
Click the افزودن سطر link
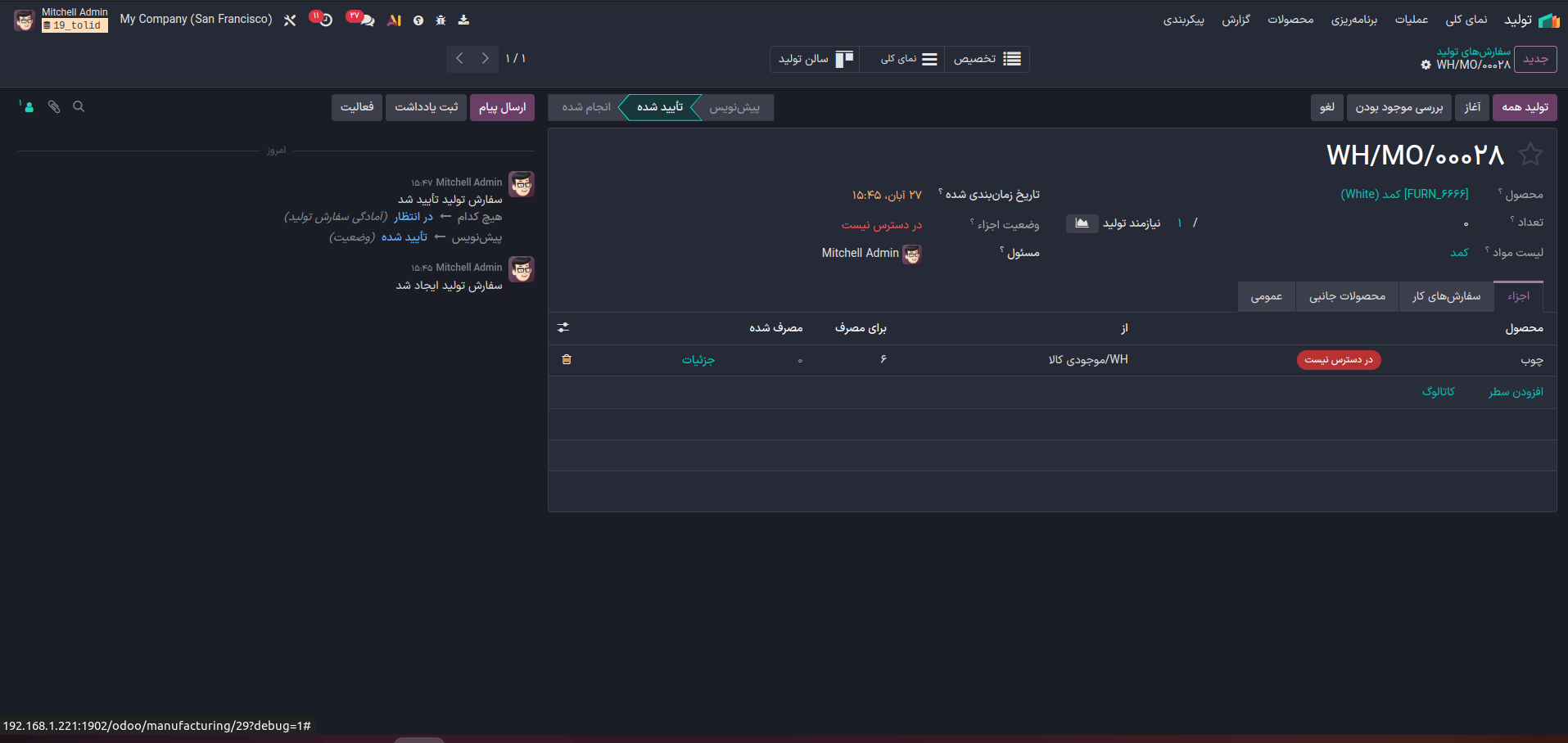tap(1515, 392)
